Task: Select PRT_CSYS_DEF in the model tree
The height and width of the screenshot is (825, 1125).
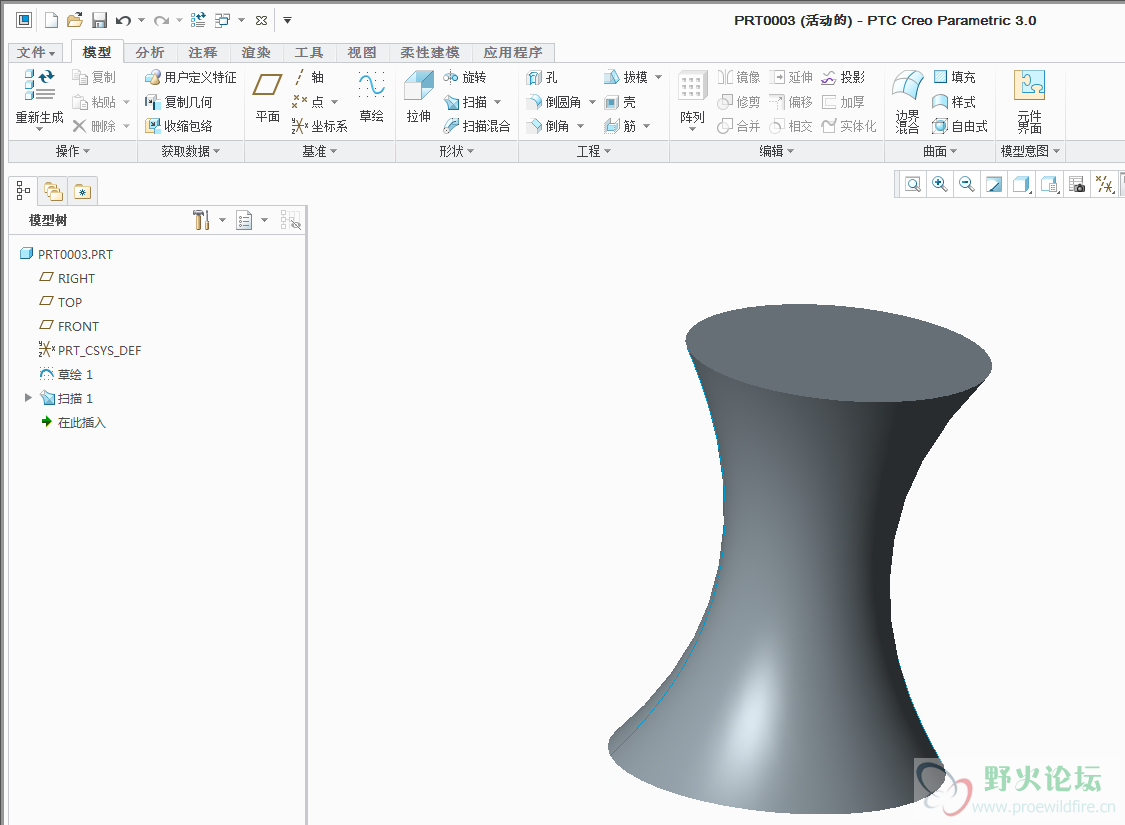Action: point(90,350)
